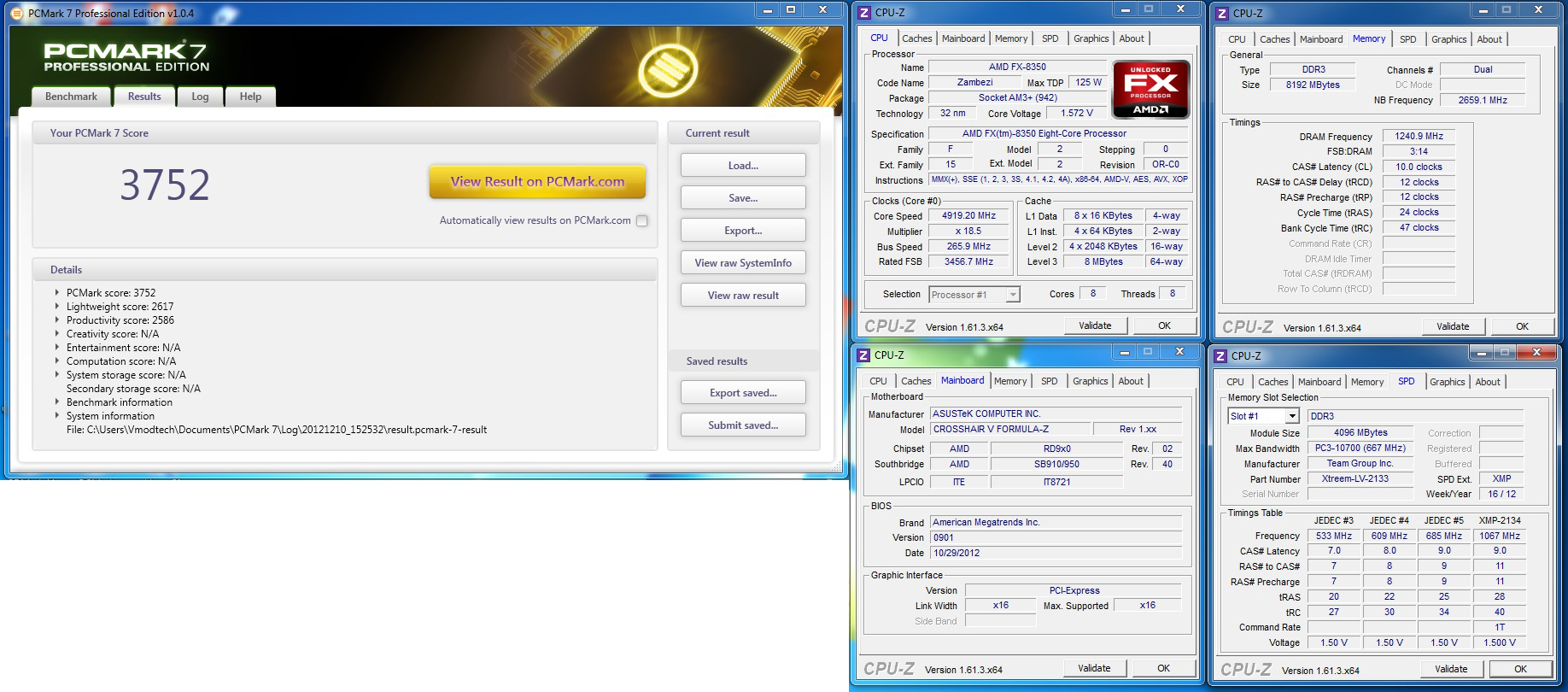This screenshot has height=692, width=1568.
Task: Open the Help tab in PCMark
Action: click(250, 97)
